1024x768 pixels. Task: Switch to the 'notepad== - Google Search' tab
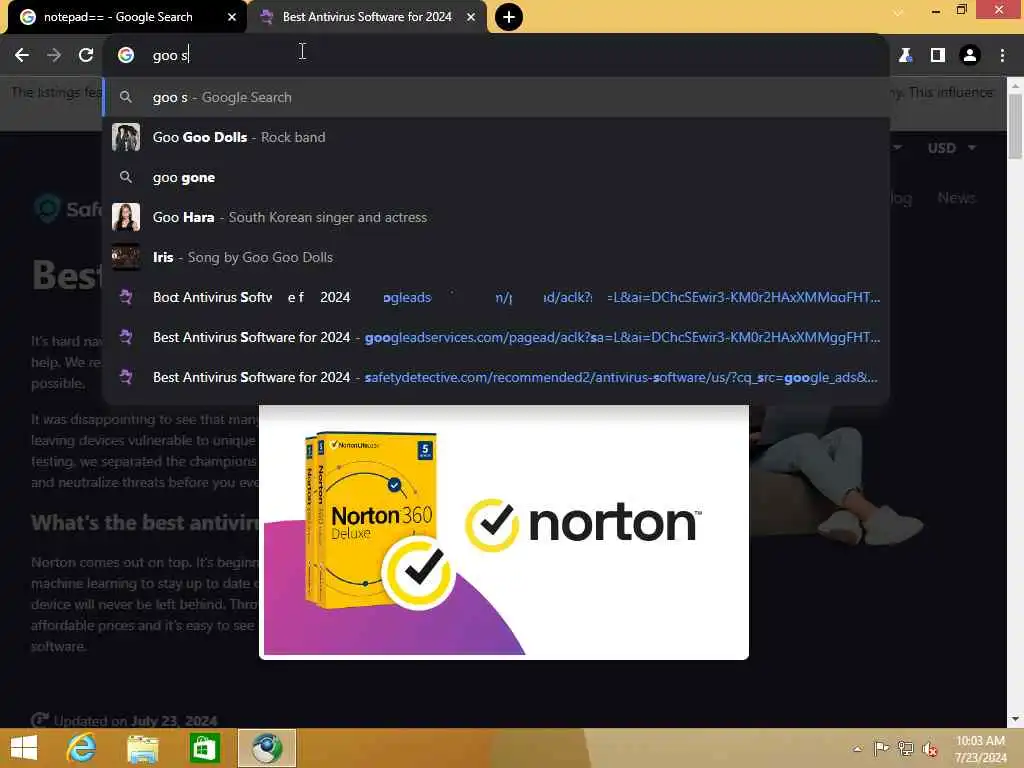click(118, 17)
